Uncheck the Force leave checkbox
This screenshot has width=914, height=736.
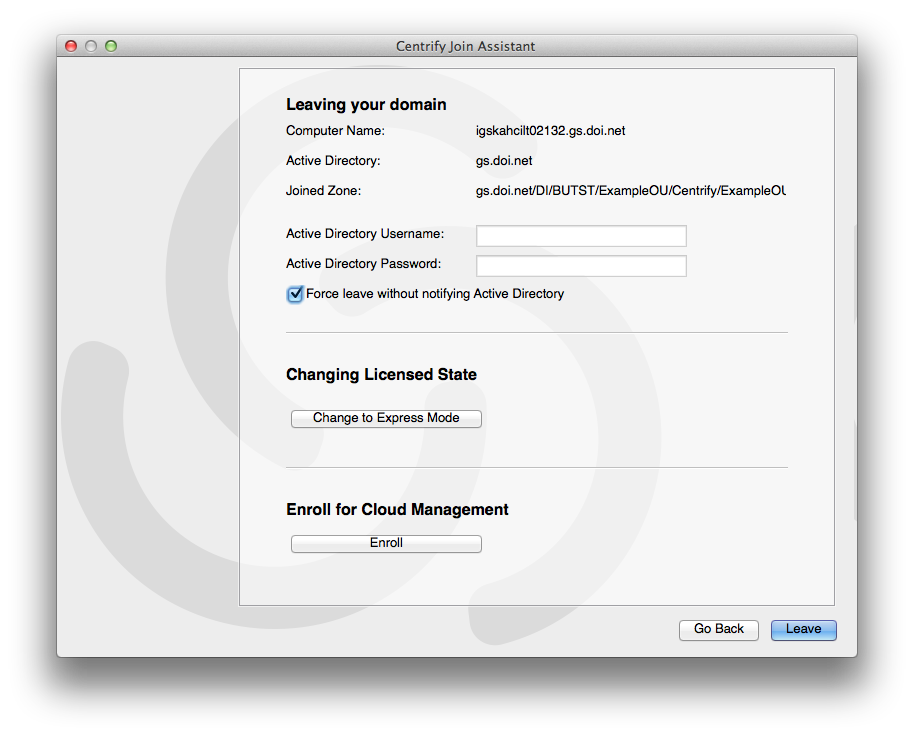tap(295, 294)
